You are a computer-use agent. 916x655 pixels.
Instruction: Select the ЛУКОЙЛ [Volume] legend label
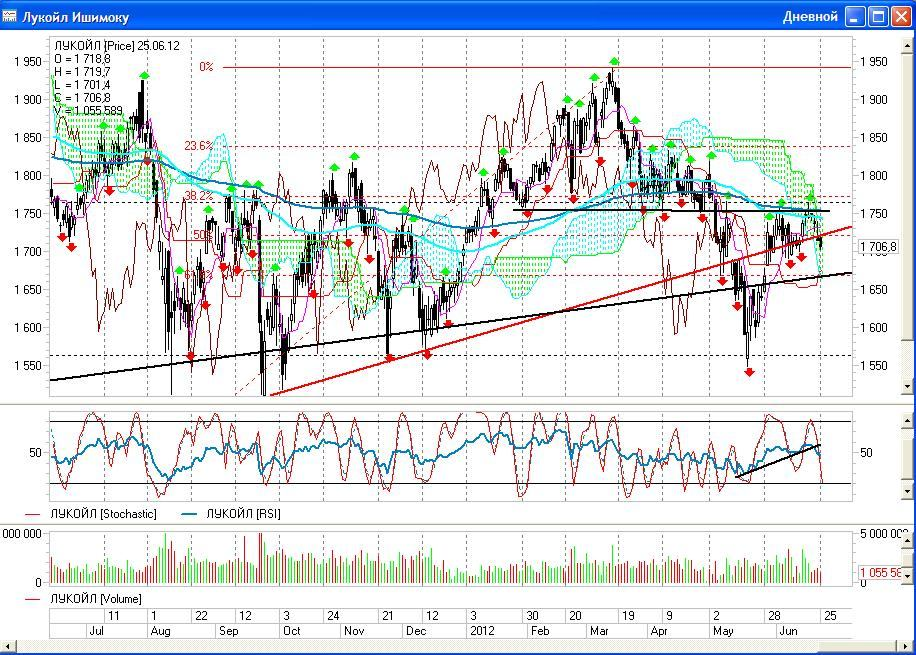point(96,599)
